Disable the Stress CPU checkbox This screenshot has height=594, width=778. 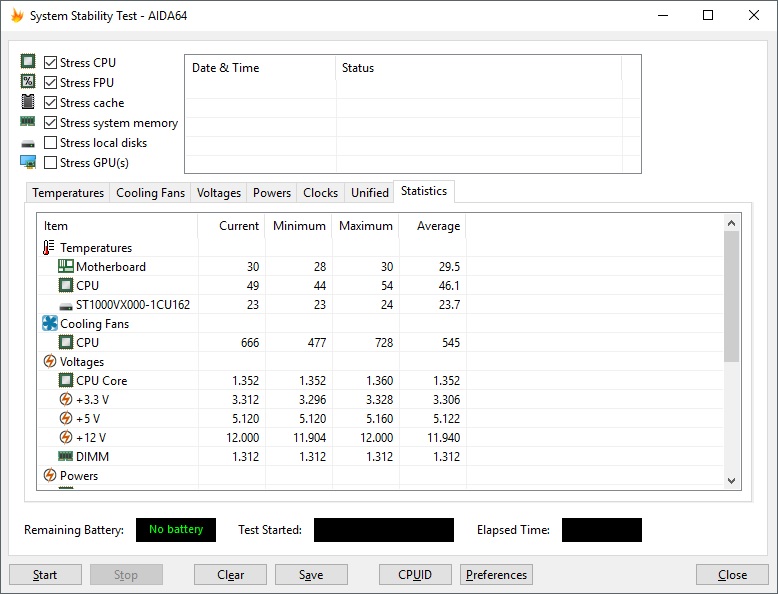click(x=50, y=62)
